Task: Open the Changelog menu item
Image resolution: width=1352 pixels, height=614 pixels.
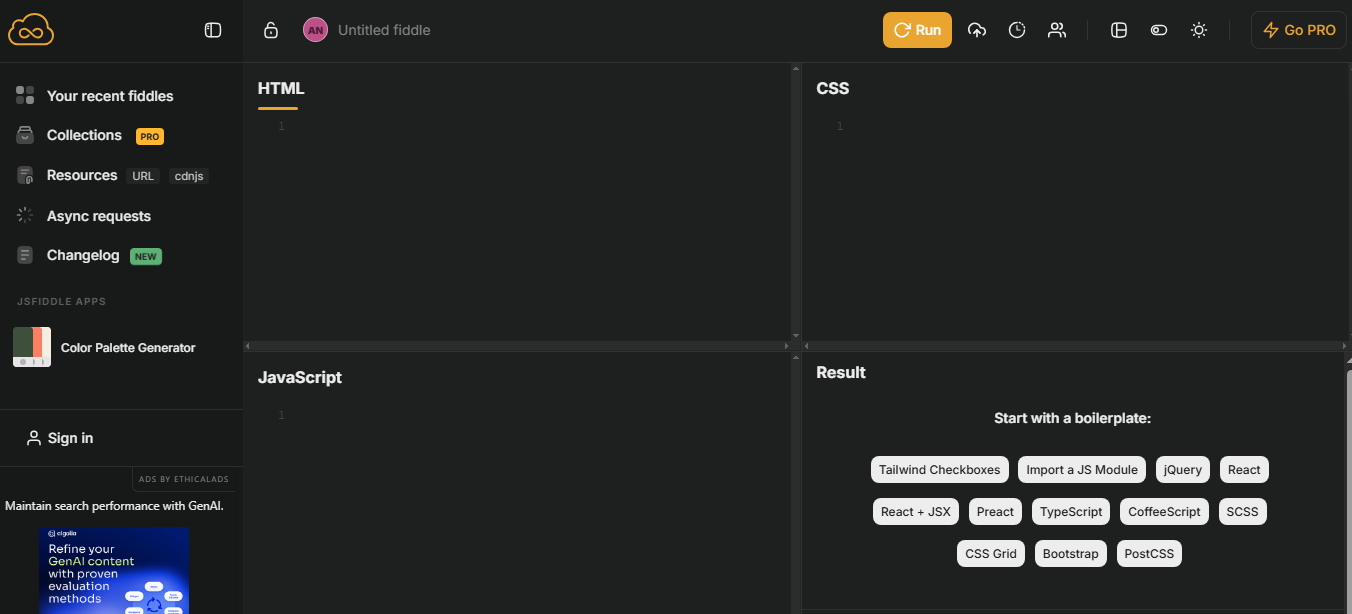Action: tap(84, 255)
